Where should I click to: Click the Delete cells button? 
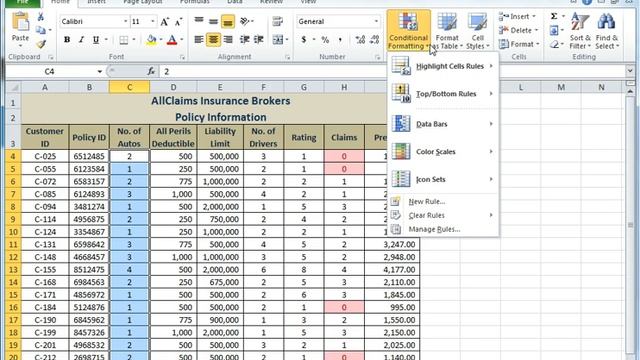click(x=518, y=30)
